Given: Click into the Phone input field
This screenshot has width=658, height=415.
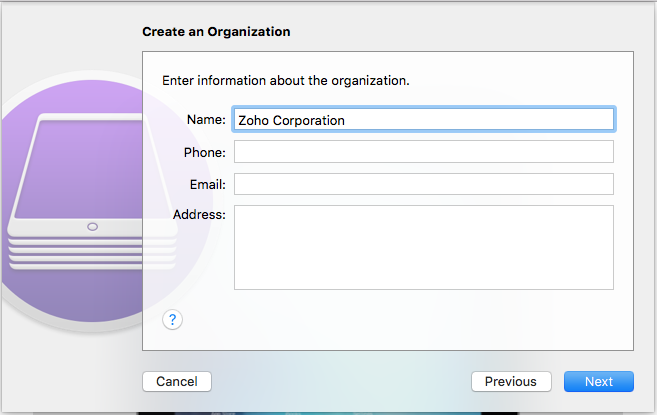Looking at the screenshot, I should tap(424, 151).
